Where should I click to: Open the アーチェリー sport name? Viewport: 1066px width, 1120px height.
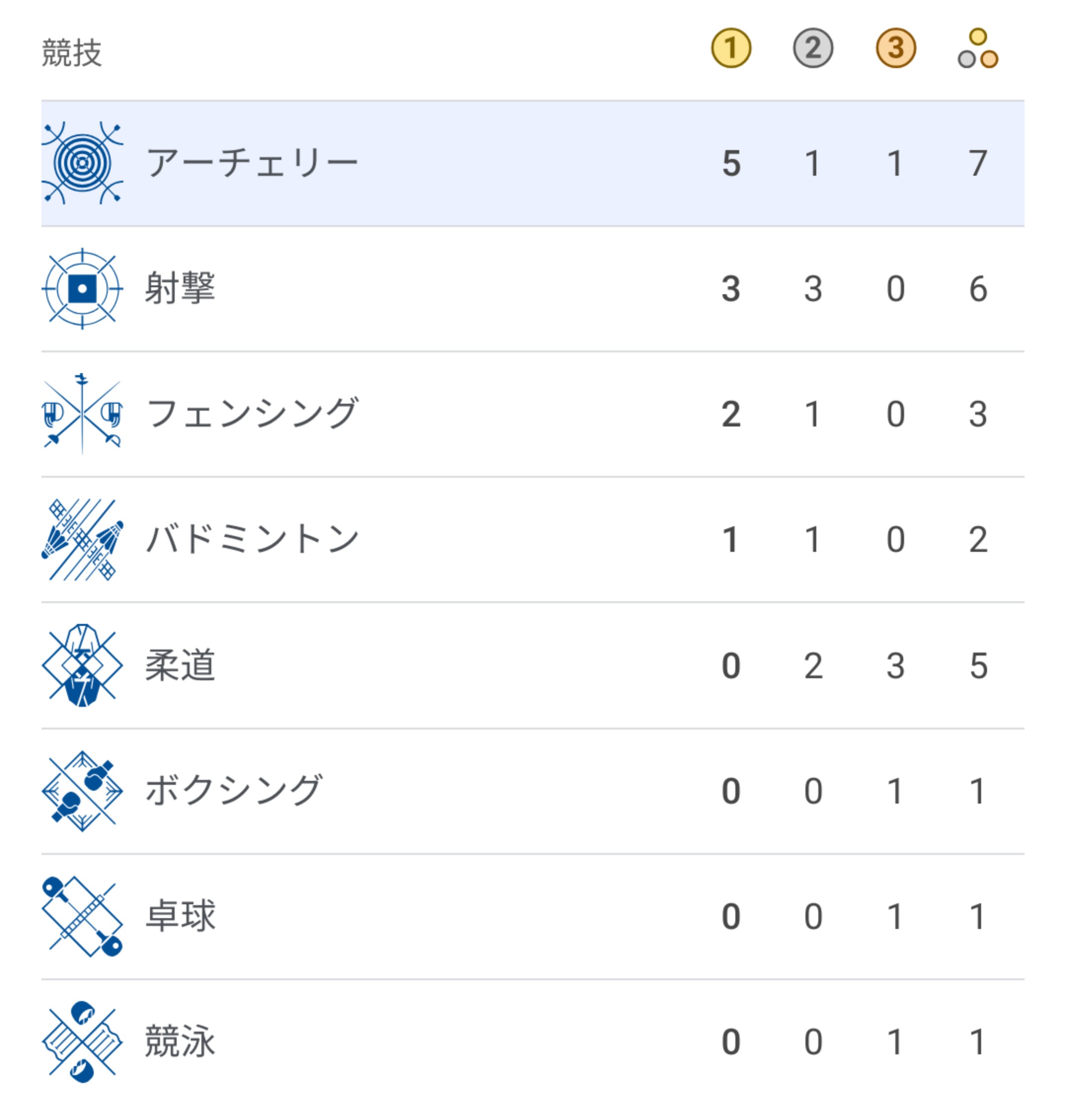point(252,163)
